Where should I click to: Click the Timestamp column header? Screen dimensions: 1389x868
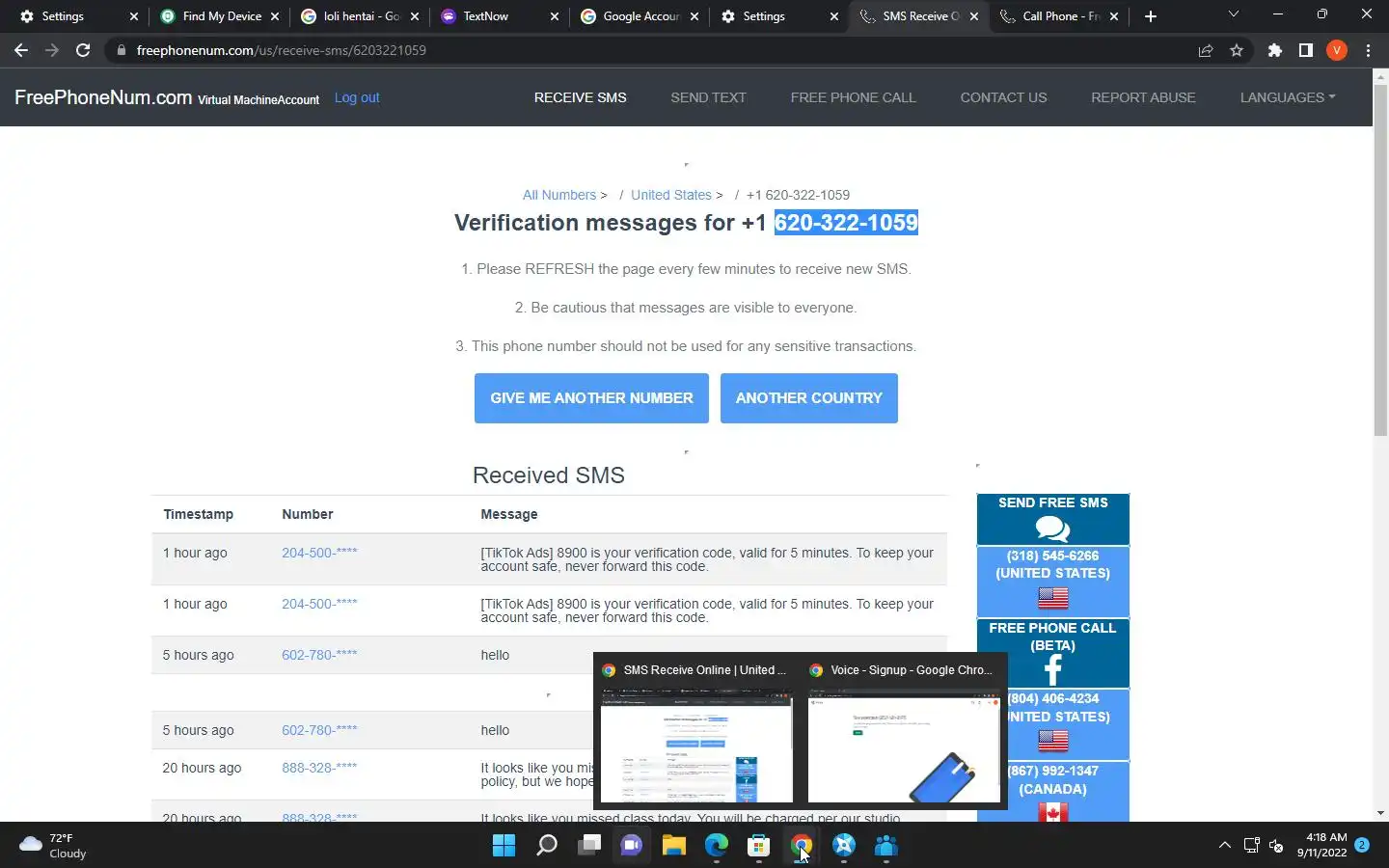click(198, 514)
